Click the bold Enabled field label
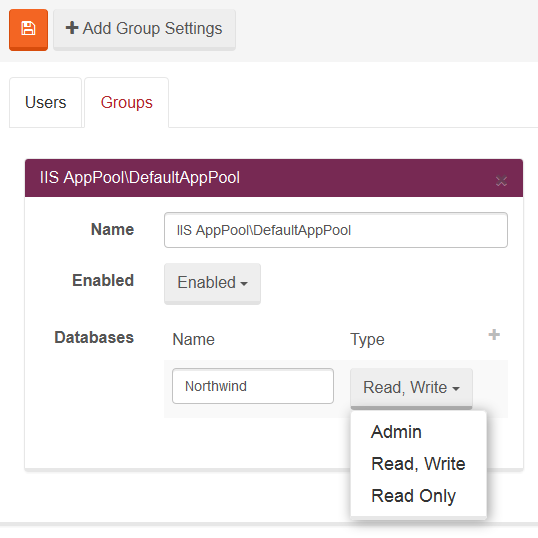The height and width of the screenshot is (538, 538). point(103,280)
